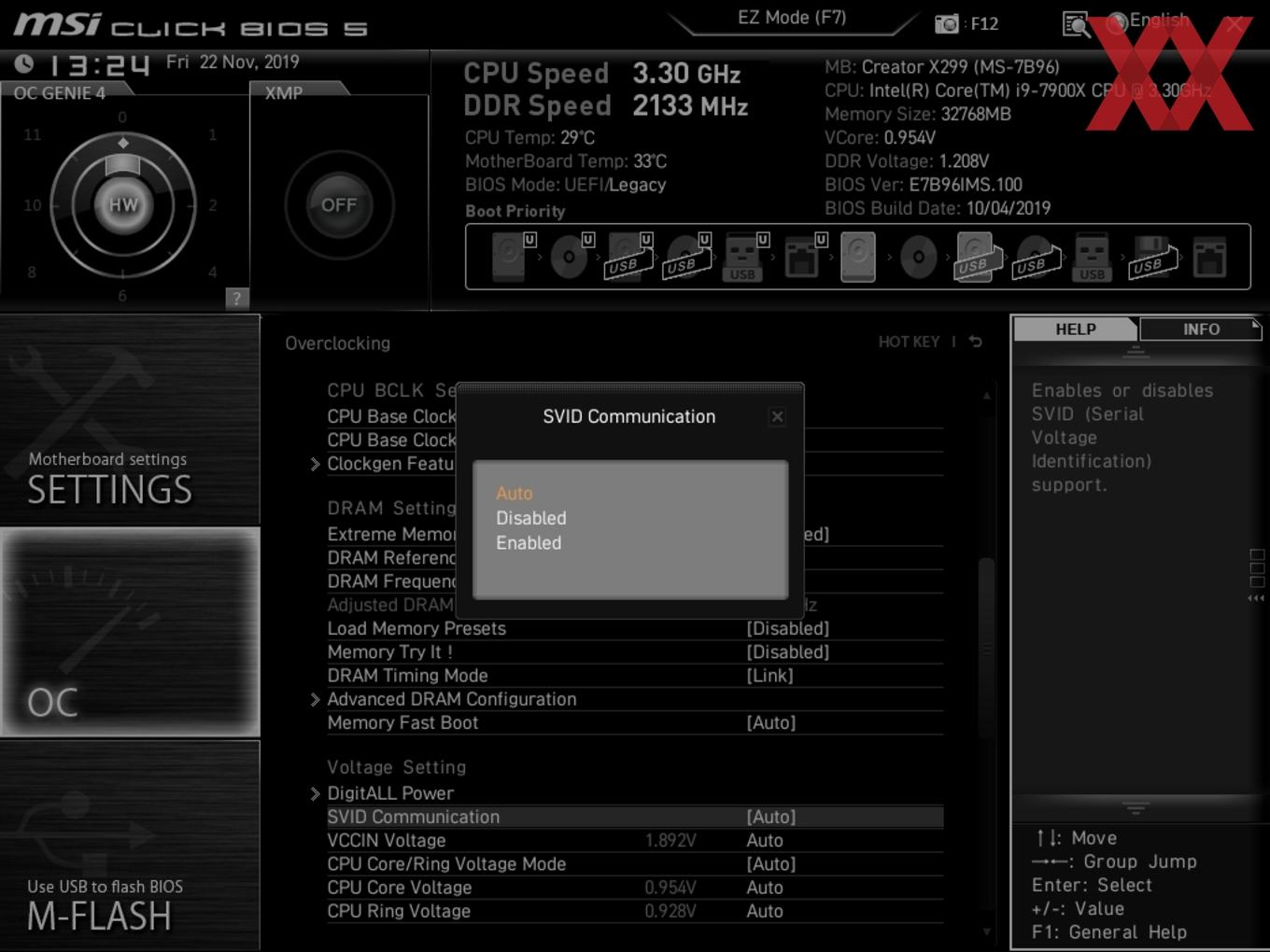
Task: Open Memory Try It ! [Disabled] value
Action: (787, 651)
